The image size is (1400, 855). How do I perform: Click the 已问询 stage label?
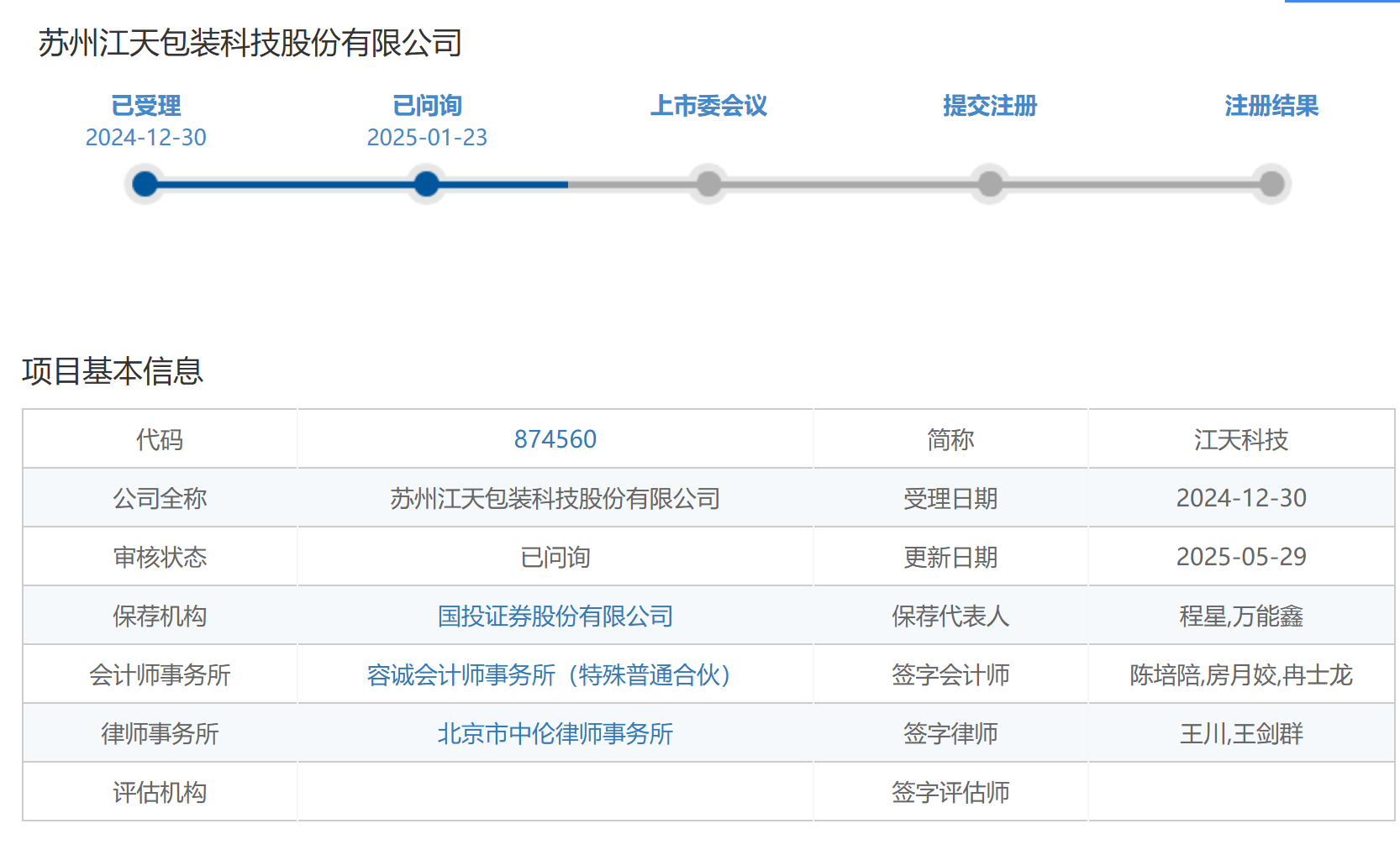[427, 106]
